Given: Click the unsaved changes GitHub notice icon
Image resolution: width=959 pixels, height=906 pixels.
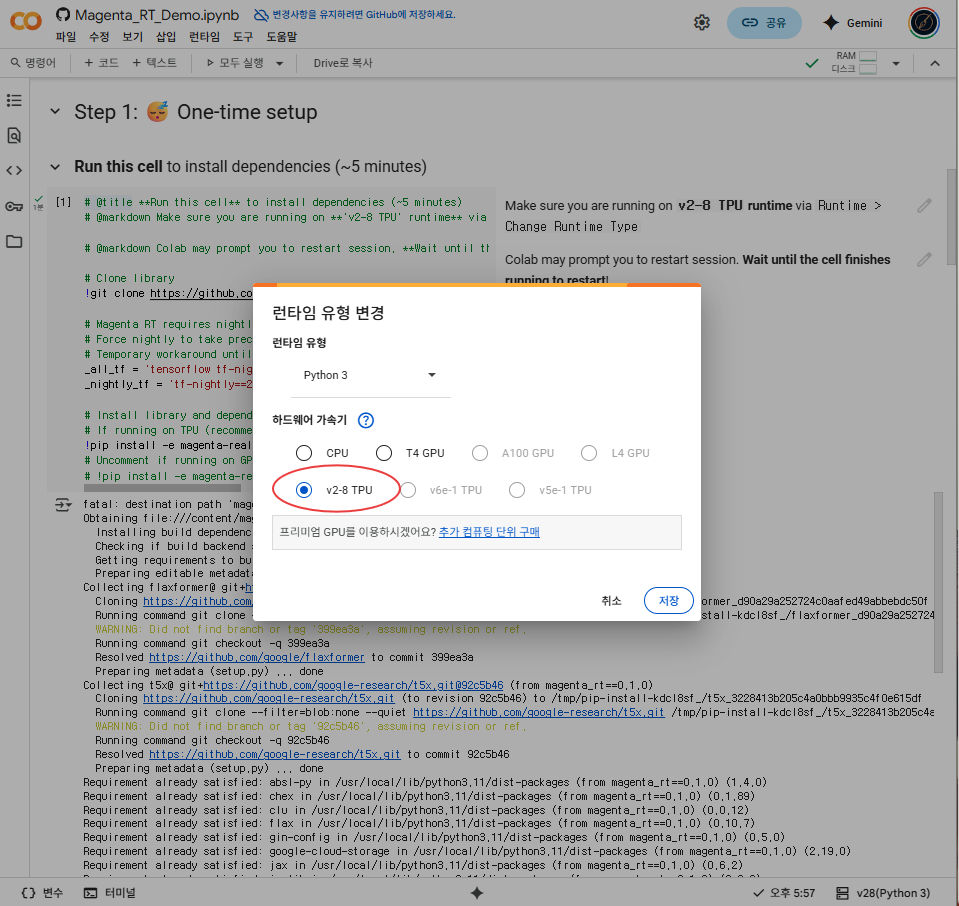Looking at the screenshot, I should 261,15.
